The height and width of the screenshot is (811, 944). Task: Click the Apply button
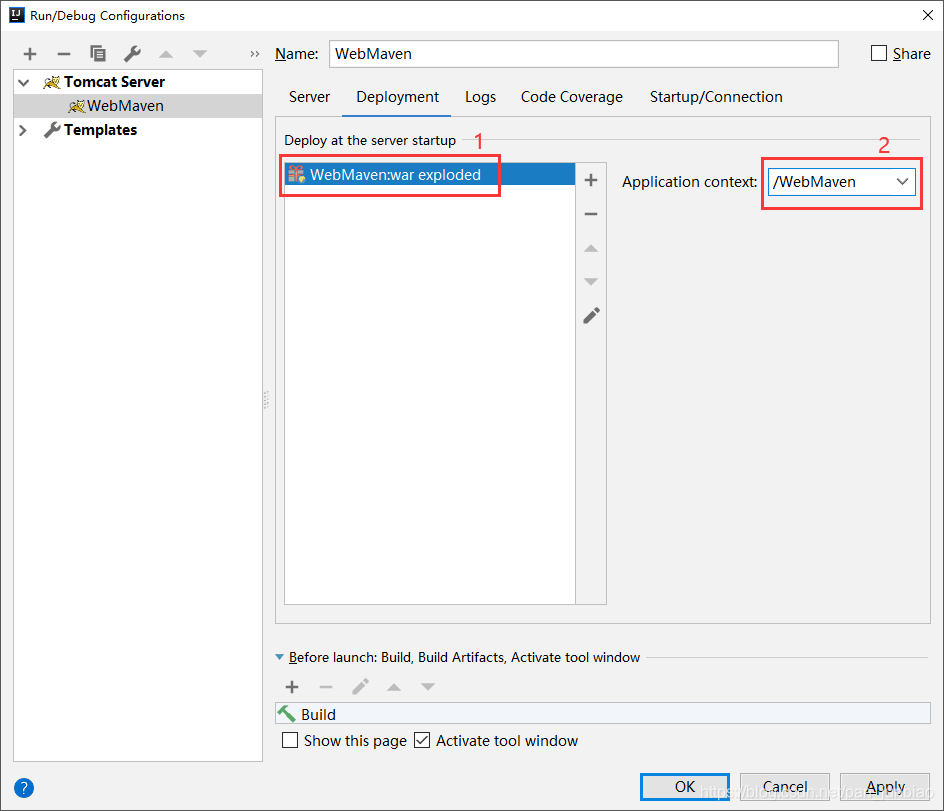885,786
